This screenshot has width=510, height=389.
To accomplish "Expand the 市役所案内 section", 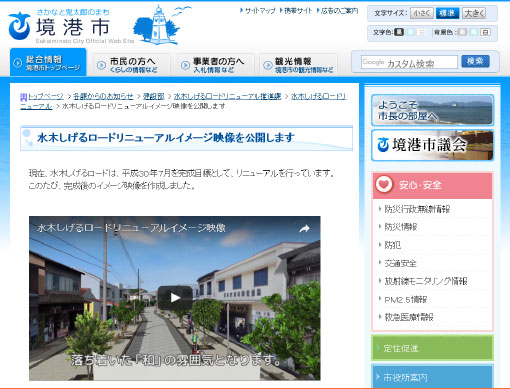I will tap(432, 376).
